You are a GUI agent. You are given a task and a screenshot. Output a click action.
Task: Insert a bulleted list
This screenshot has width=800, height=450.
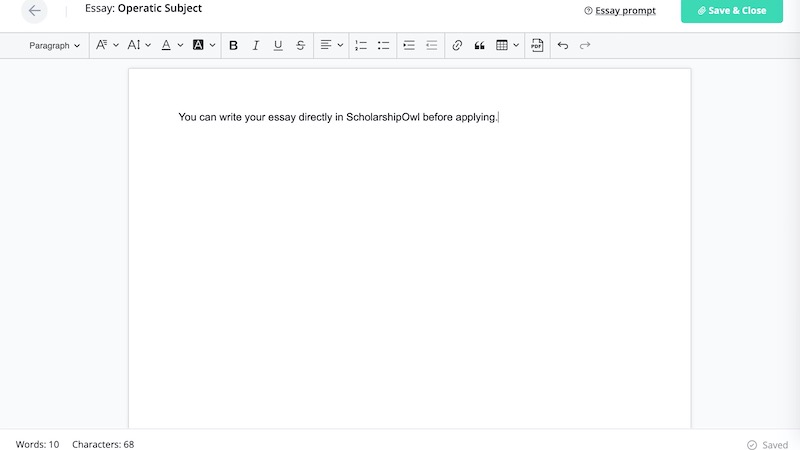(383, 45)
